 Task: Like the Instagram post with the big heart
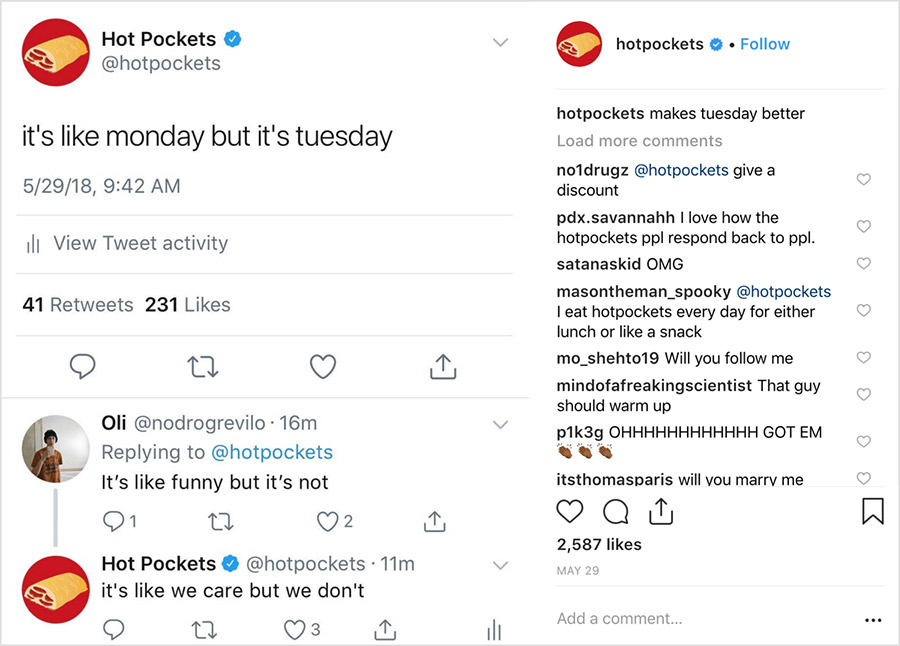click(x=570, y=510)
